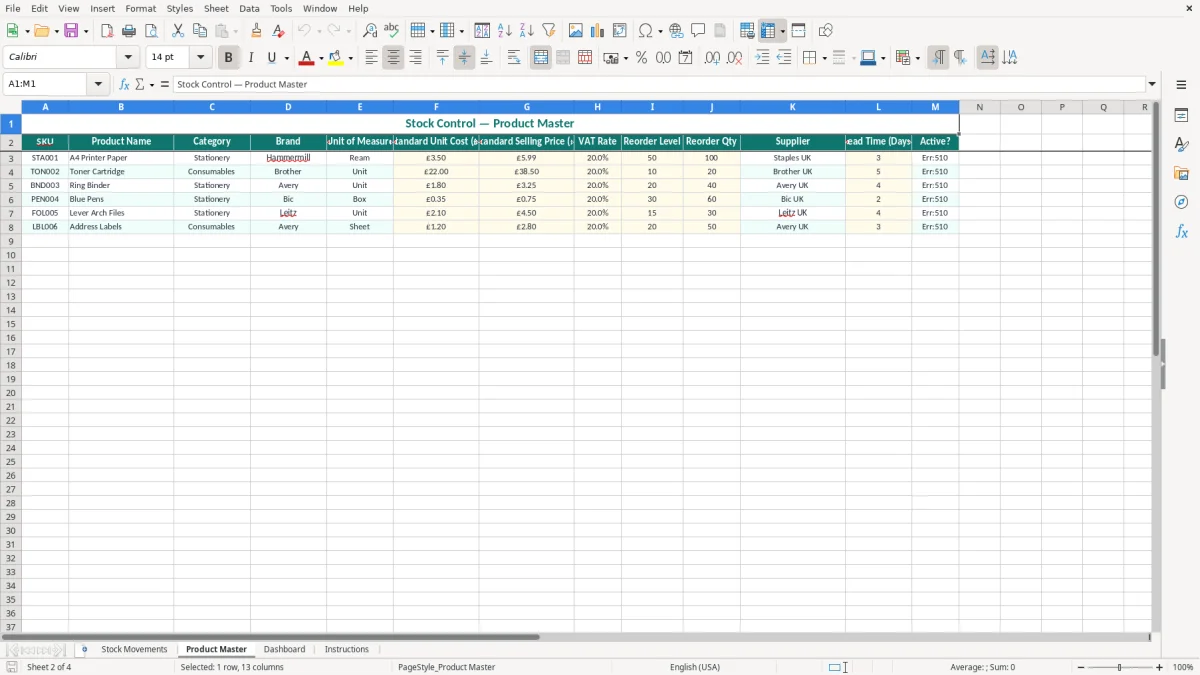Viewport: 1200px width, 675px height.
Task: Expand background color dropdown arrow
Action: pos(350,58)
